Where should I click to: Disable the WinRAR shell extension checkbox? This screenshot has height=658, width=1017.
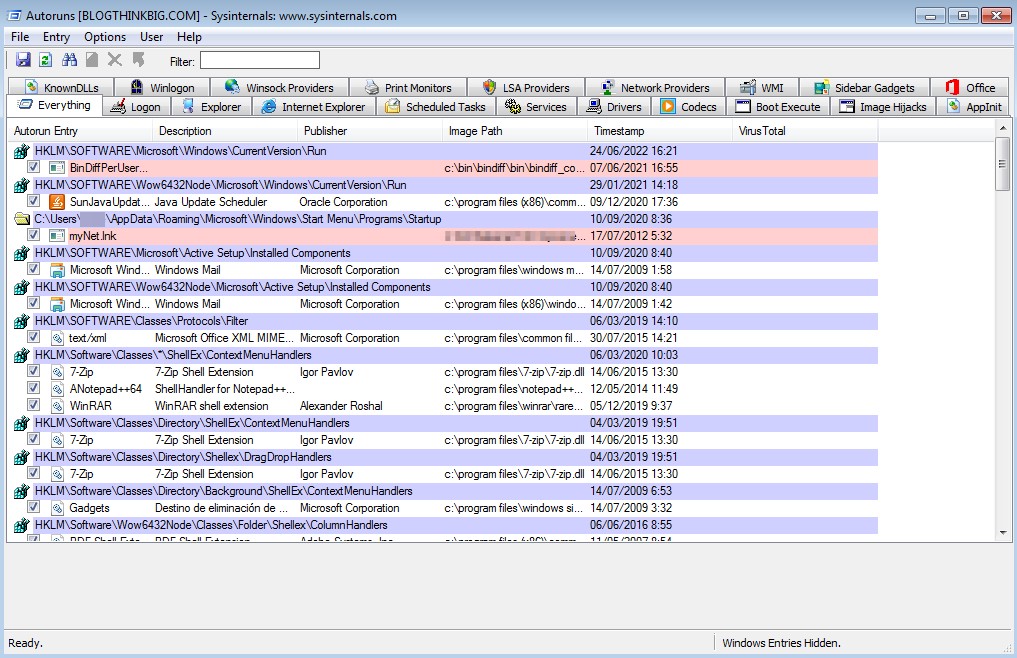(x=34, y=406)
